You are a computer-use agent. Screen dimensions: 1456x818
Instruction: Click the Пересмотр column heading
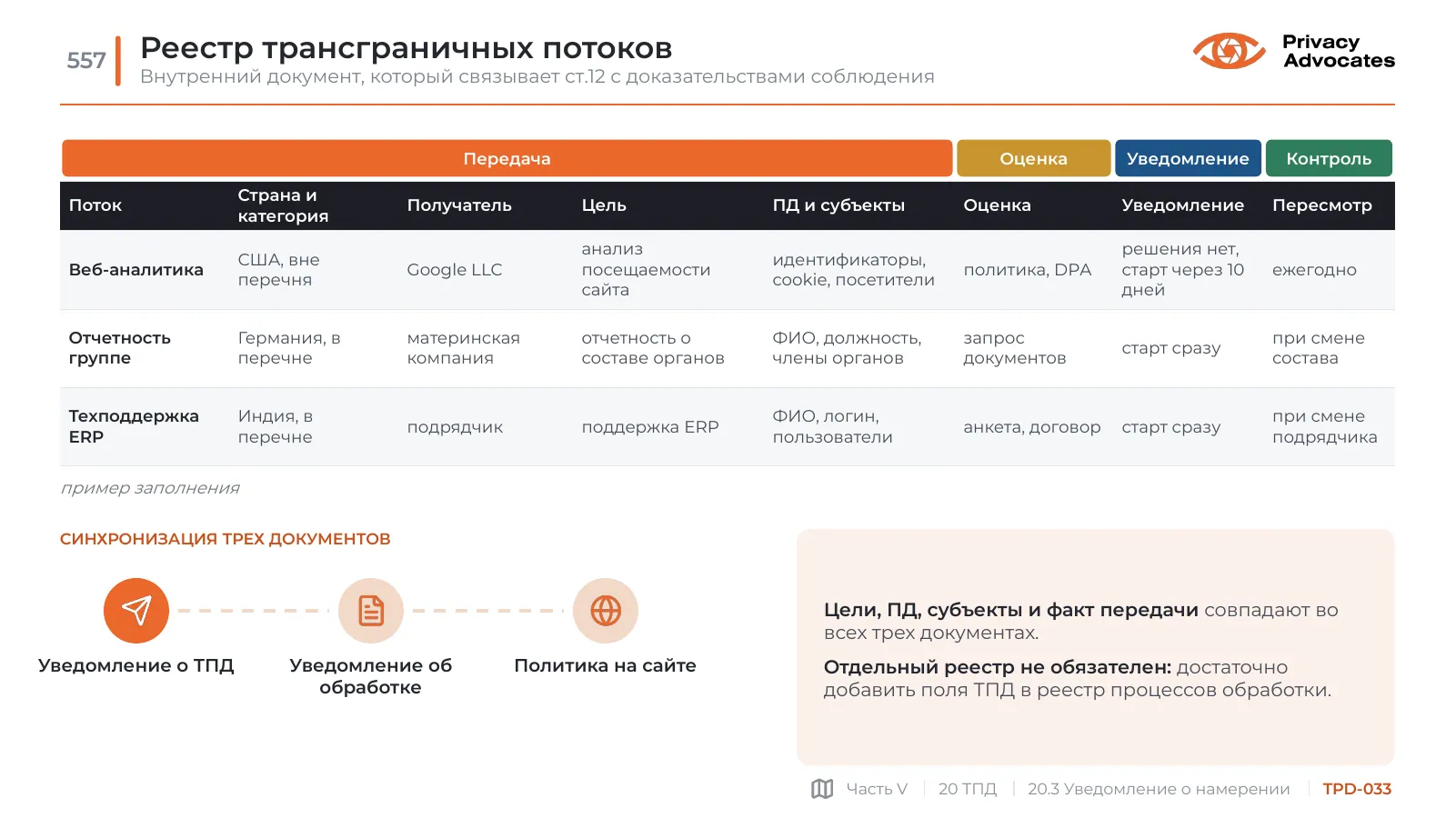(1321, 205)
